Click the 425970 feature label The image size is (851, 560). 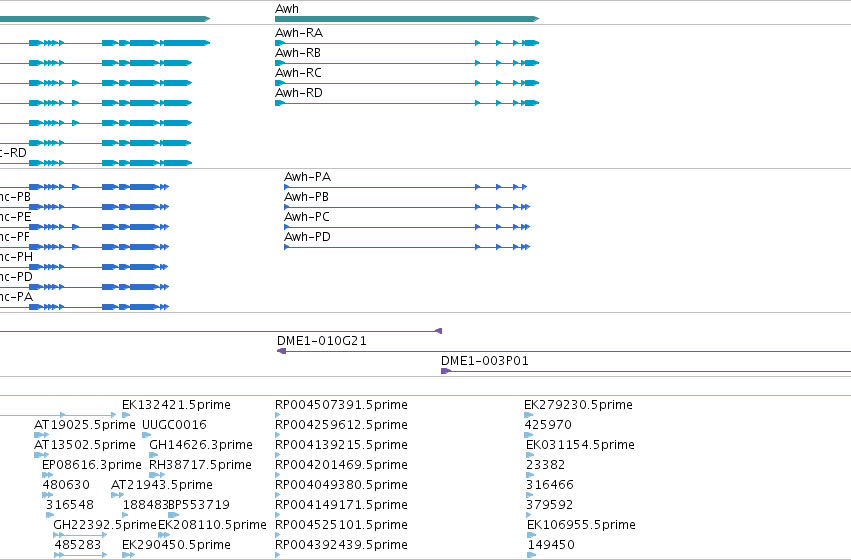(x=548, y=425)
